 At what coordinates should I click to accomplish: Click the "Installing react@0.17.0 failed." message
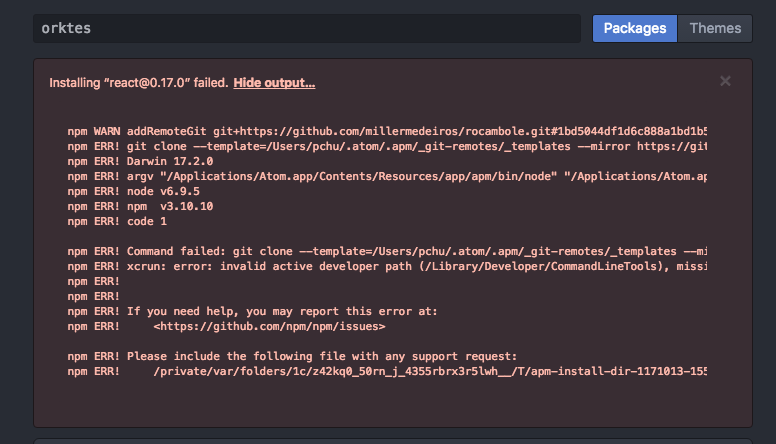(139, 83)
